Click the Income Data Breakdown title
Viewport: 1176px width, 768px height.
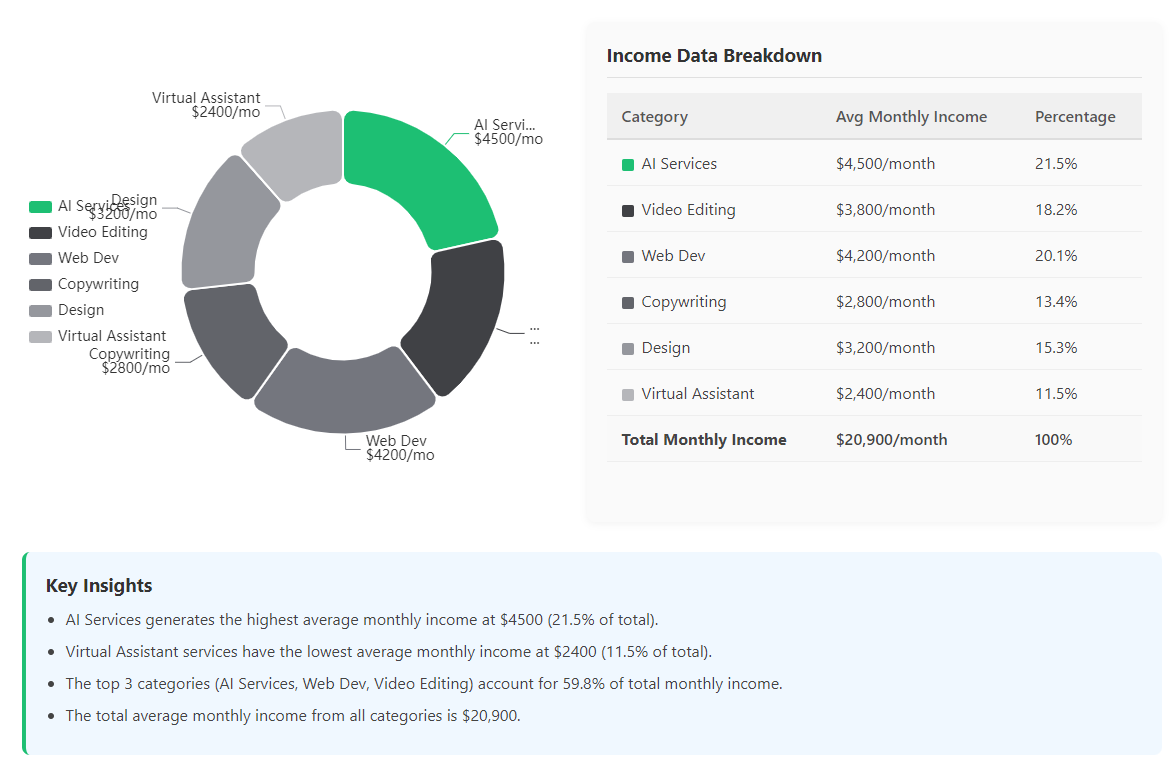714,56
